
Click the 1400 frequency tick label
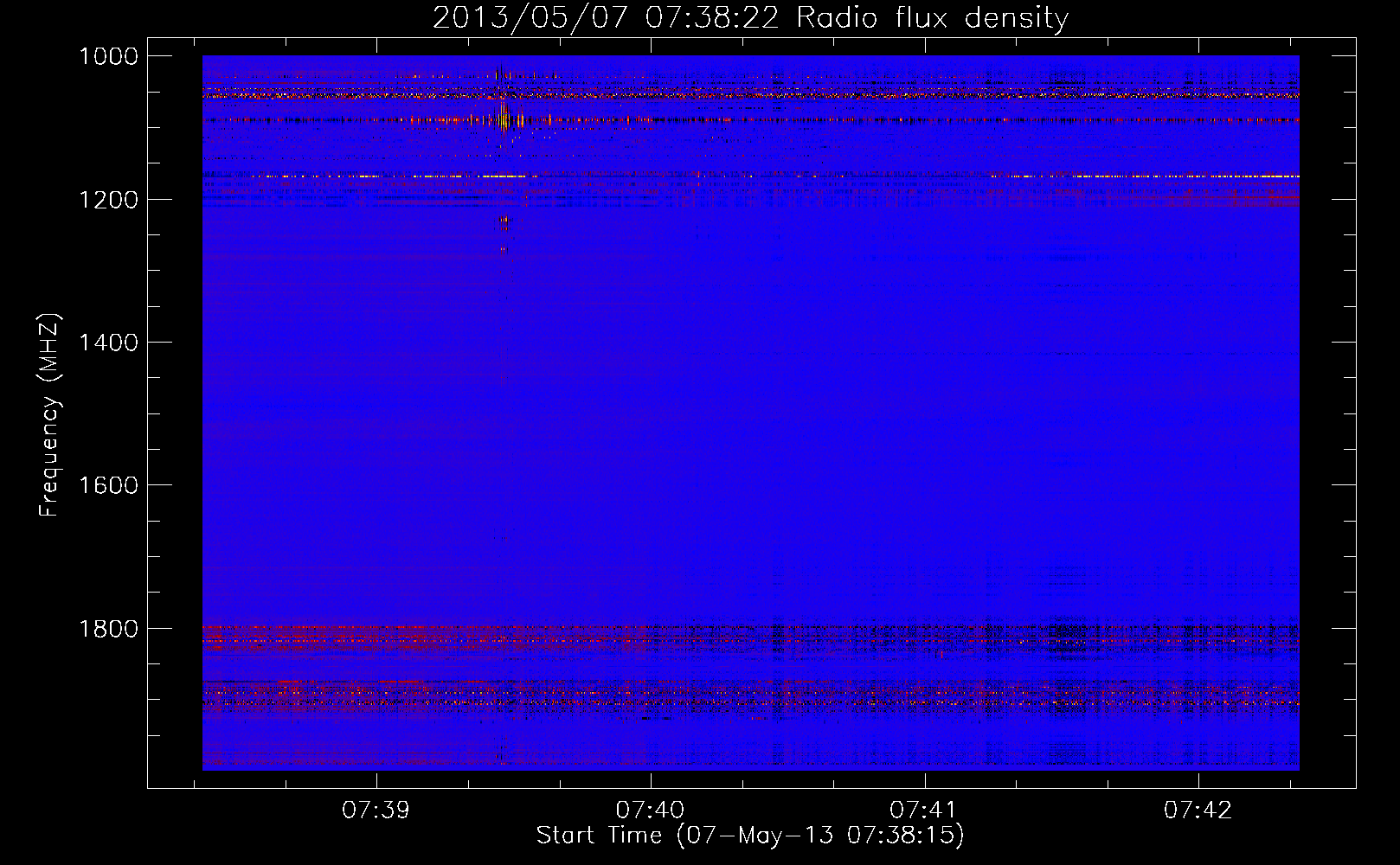109,343
